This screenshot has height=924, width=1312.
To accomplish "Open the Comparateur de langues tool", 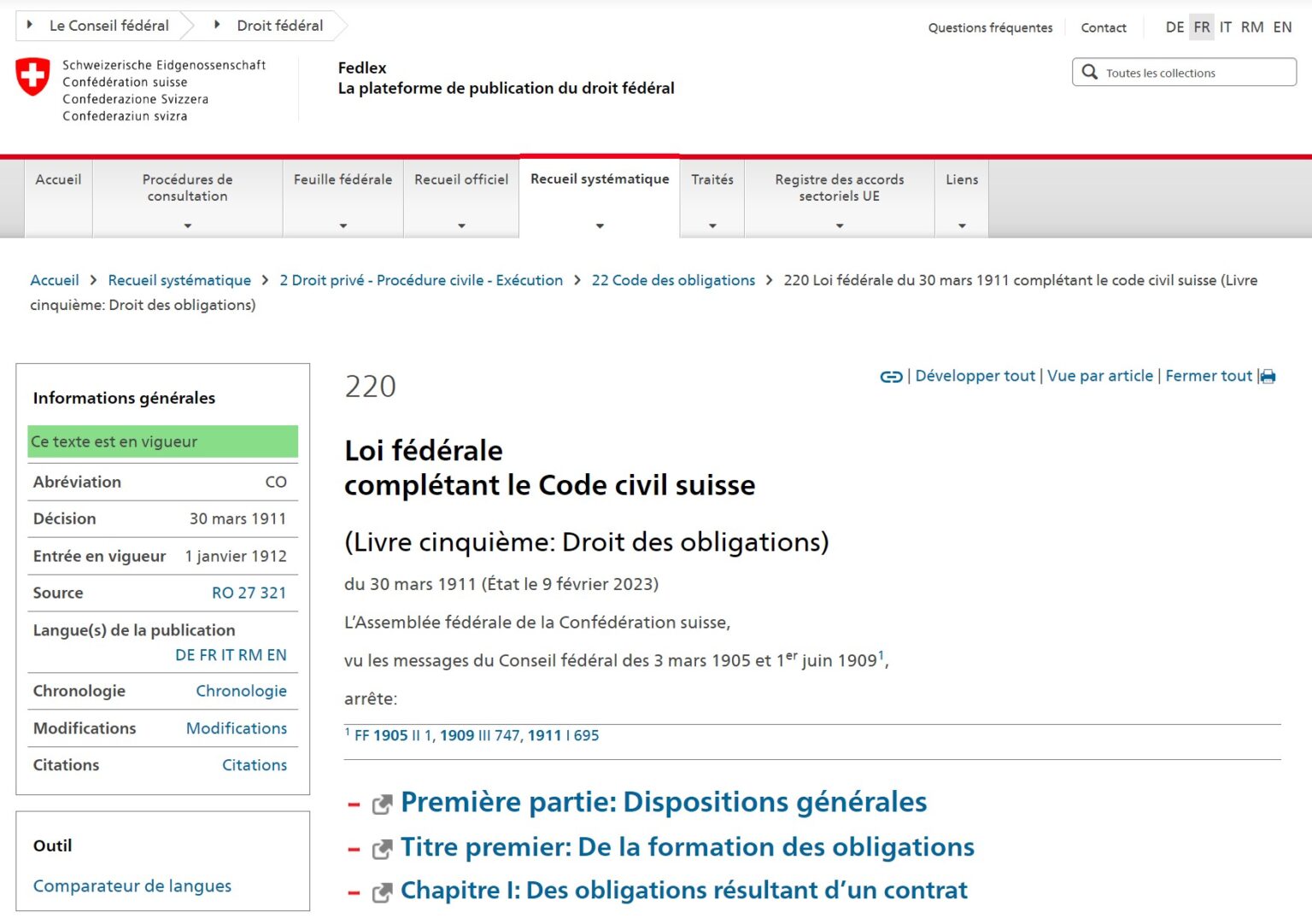I will click(132, 886).
